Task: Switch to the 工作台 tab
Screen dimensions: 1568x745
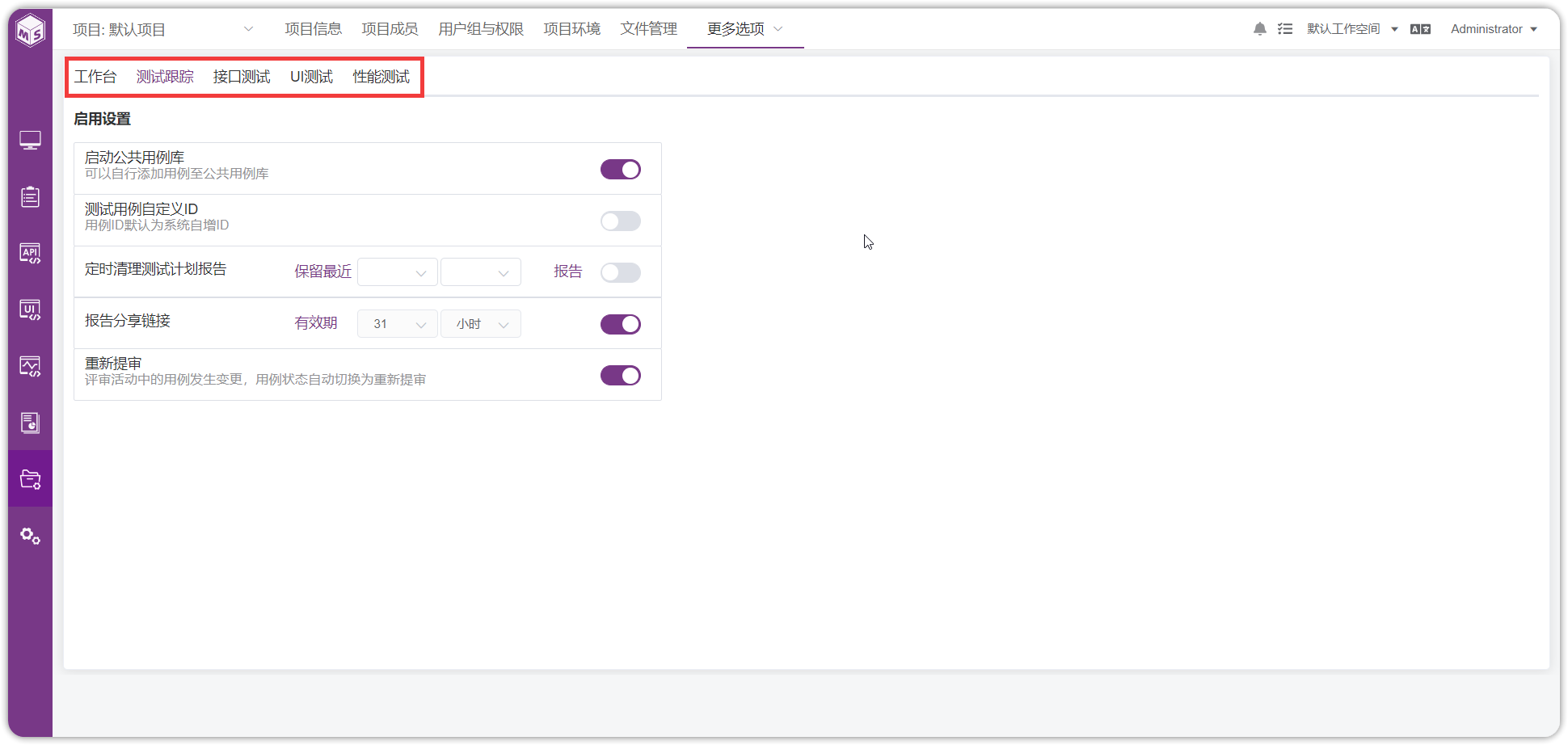Action: click(x=95, y=77)
